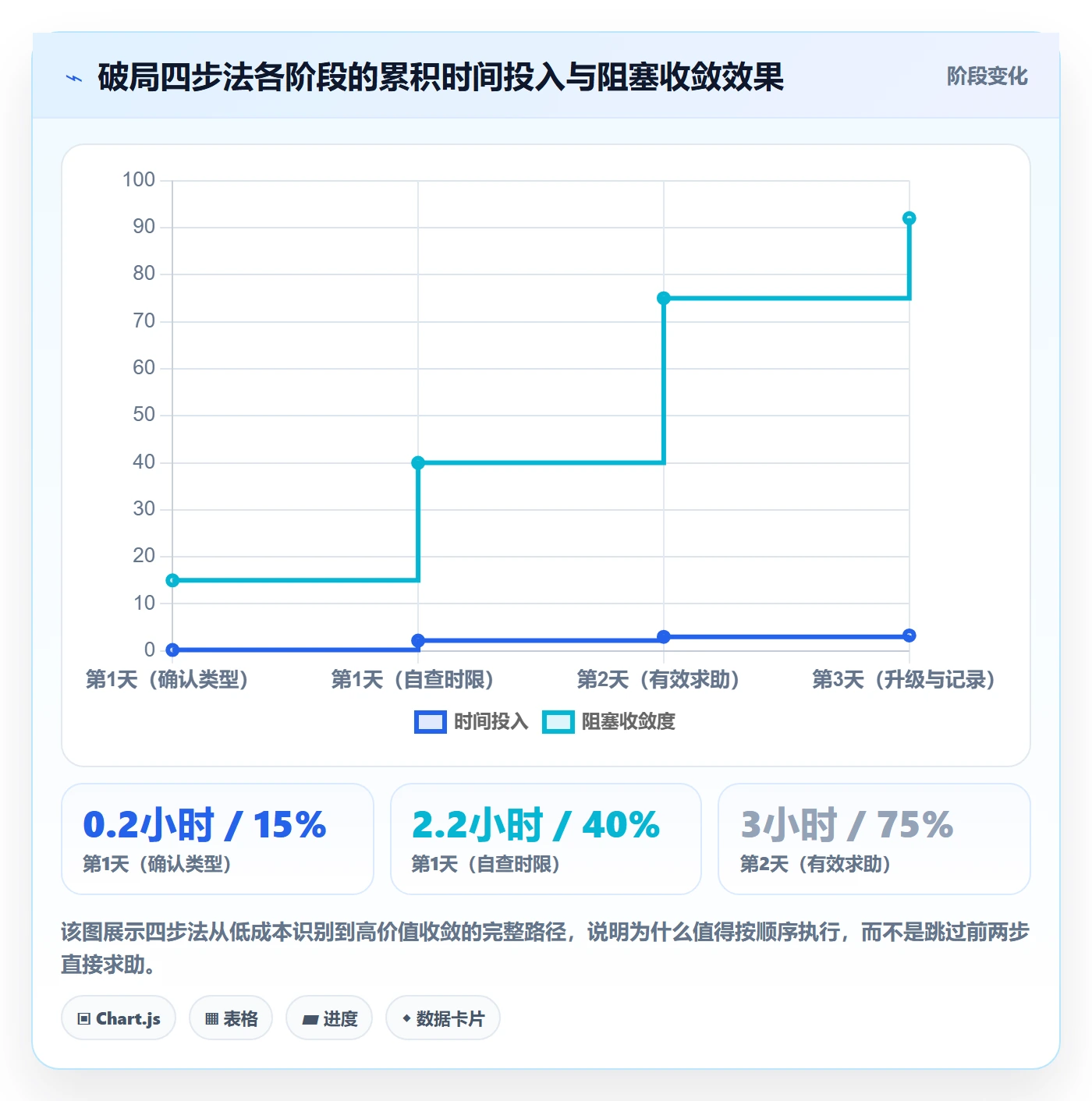Click the chart title 破局四步法各阶段的累积时间投入与阻塞收敛效果

[x=441, y=77]
